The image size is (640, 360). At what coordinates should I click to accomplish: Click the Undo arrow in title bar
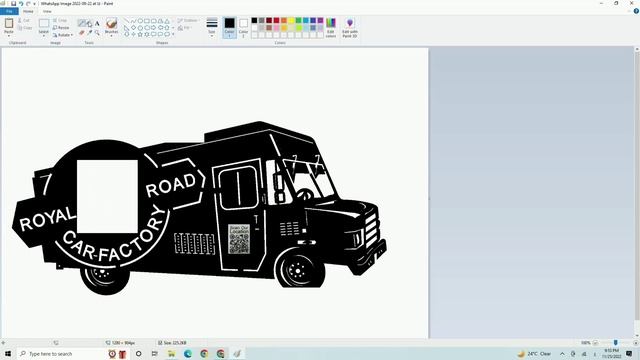(x=21, y=4)
